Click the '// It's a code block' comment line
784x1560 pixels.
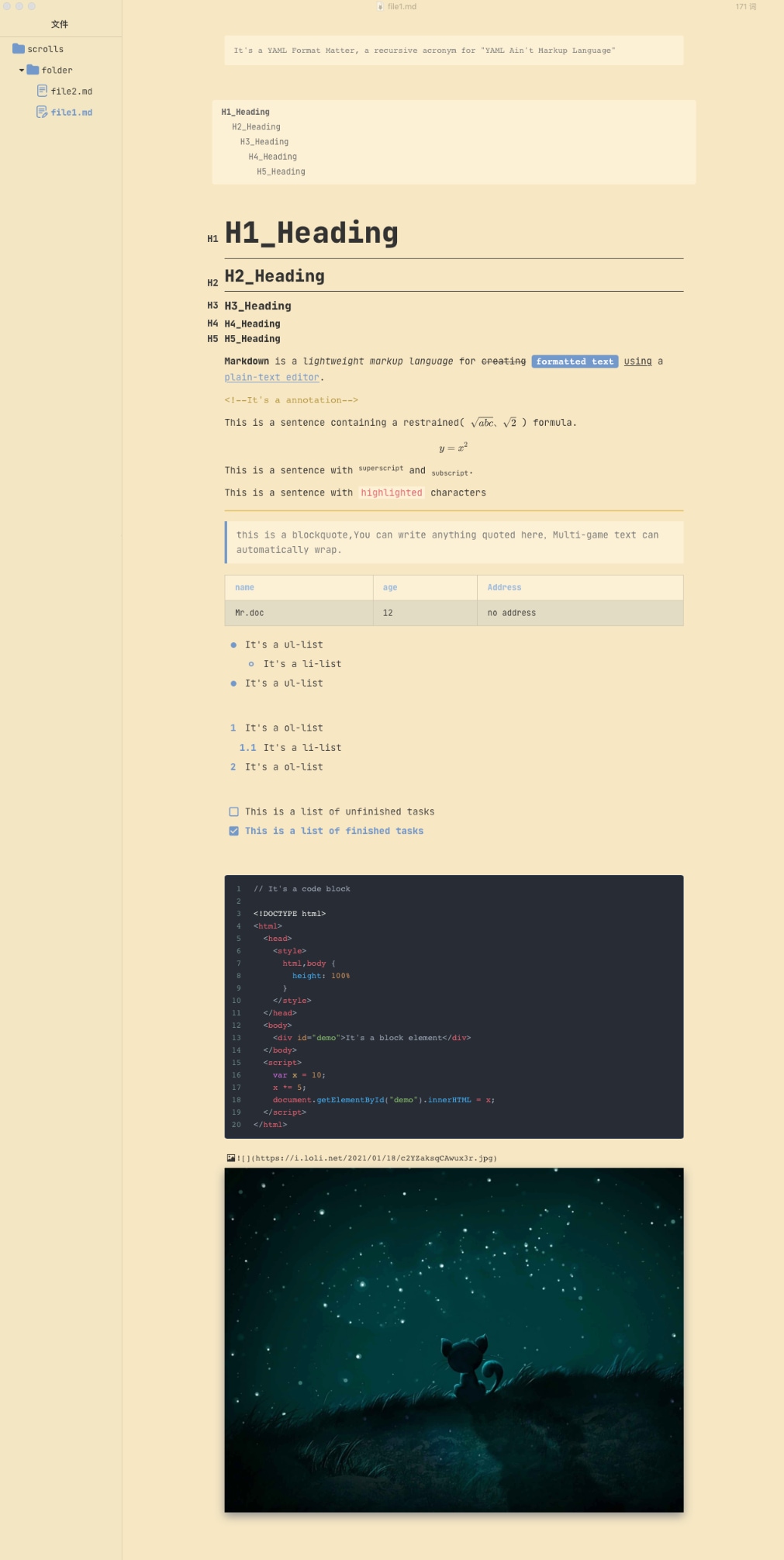[302, 889]
